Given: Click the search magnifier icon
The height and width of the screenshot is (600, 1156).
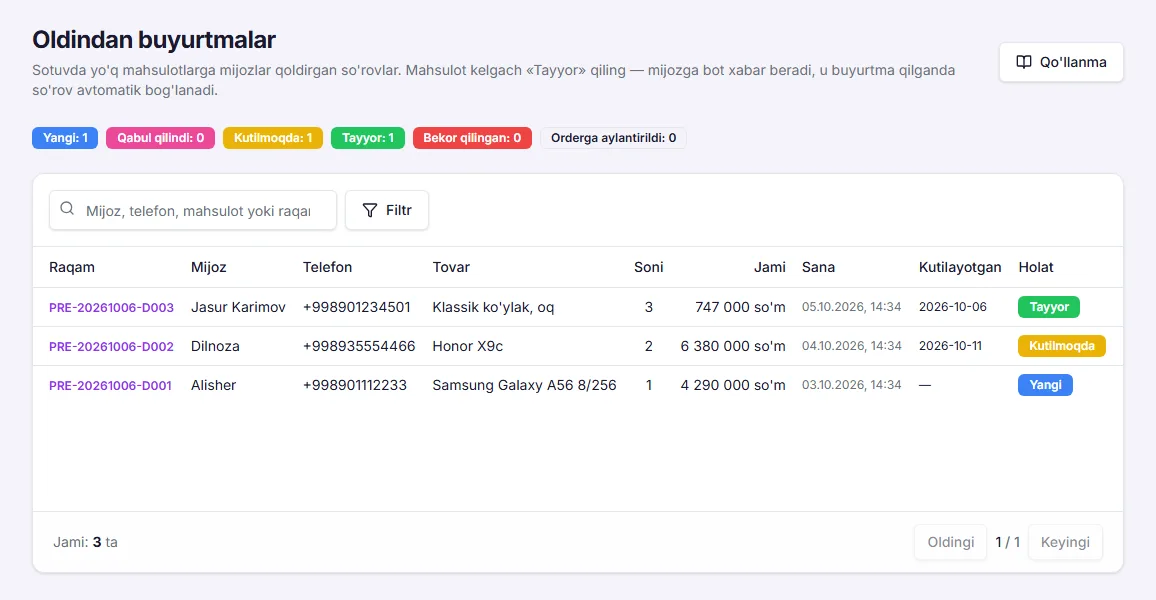Looking at the screenshot, I should click(67, 209).
